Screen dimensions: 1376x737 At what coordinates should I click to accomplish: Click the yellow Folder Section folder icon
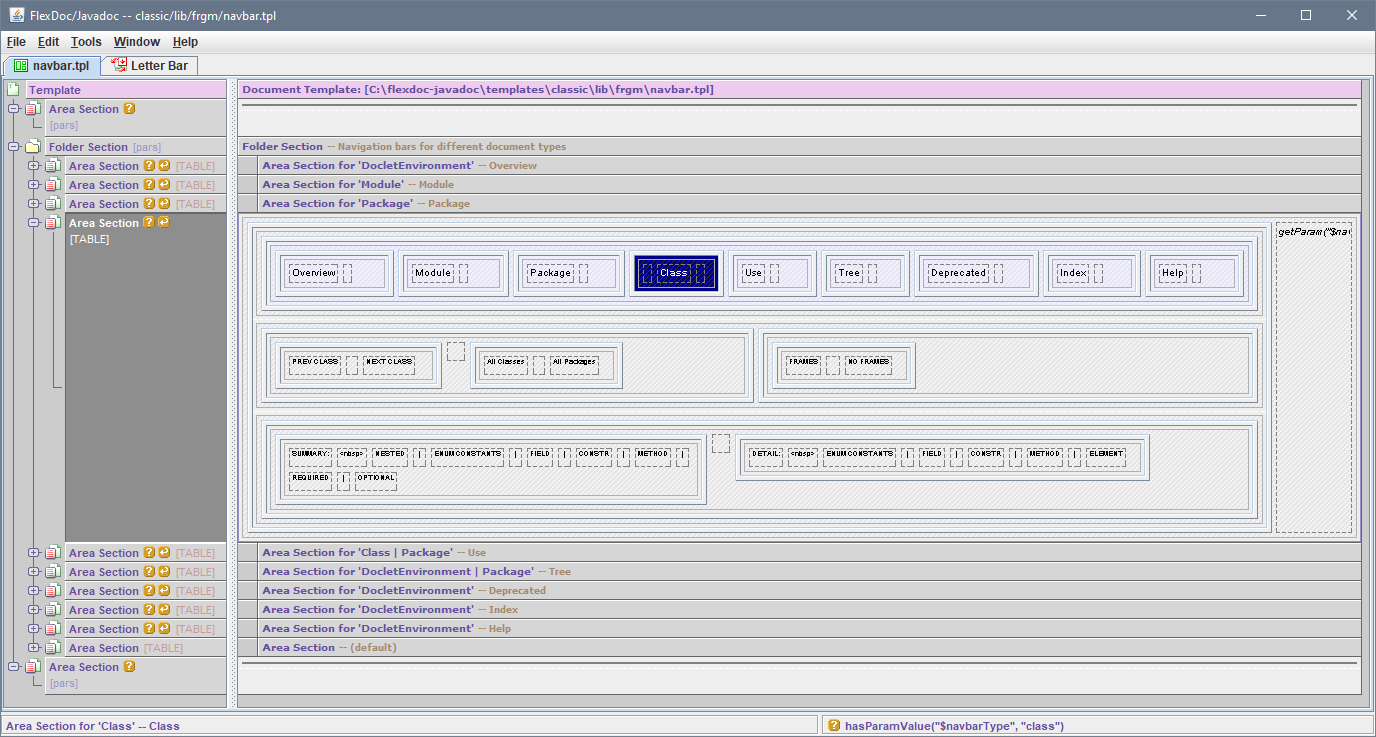(x=33, y=147)
